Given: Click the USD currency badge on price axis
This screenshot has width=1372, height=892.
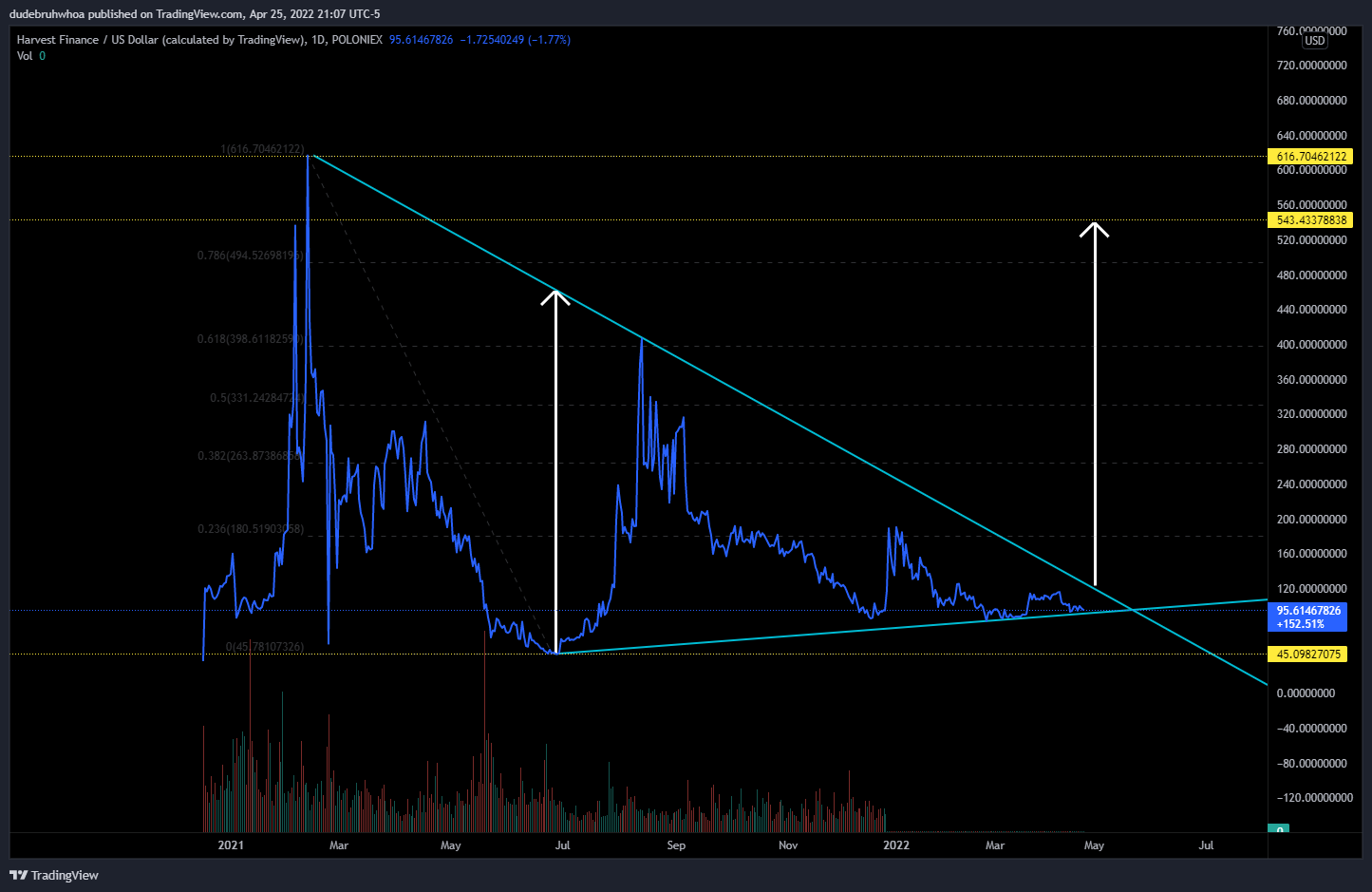Looking at the screenshot, I should pyautogui.click(x=1315, y=41).
